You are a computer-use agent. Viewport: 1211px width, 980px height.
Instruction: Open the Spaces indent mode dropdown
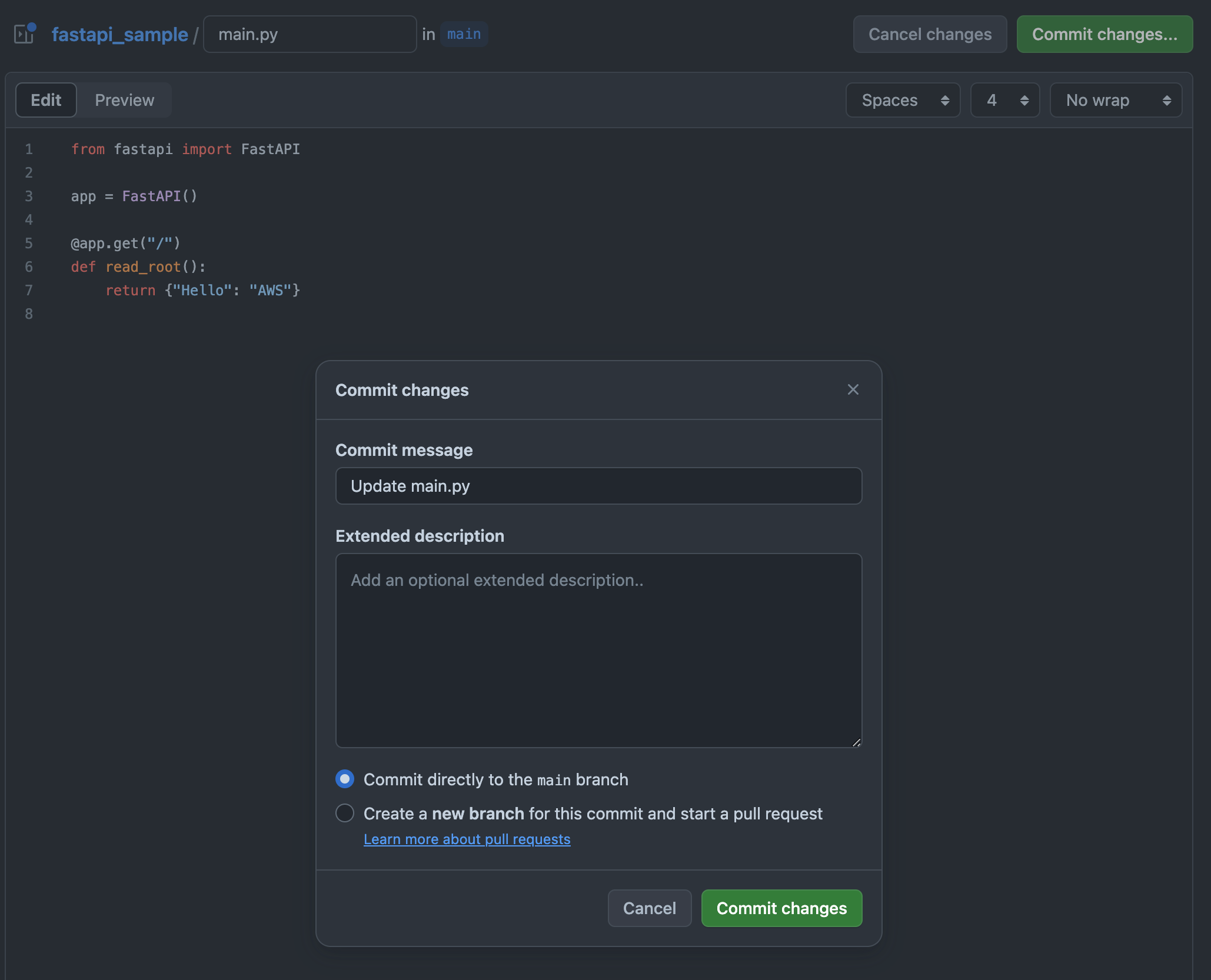[903, 100]
